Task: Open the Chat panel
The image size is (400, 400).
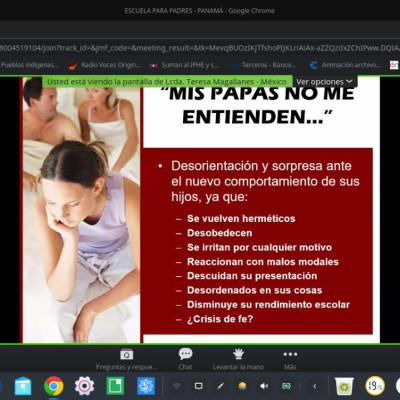Action: (185, 359)
